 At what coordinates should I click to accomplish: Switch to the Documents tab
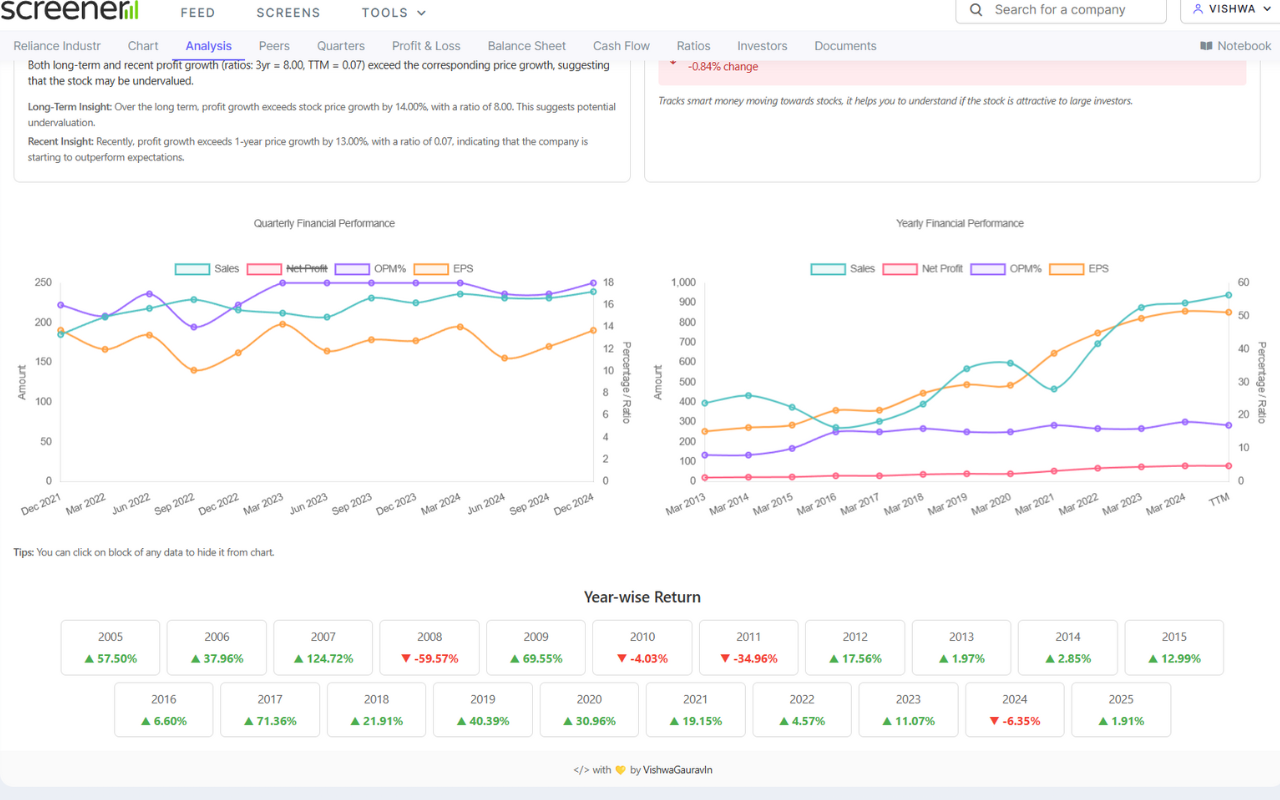click(845, 45)
